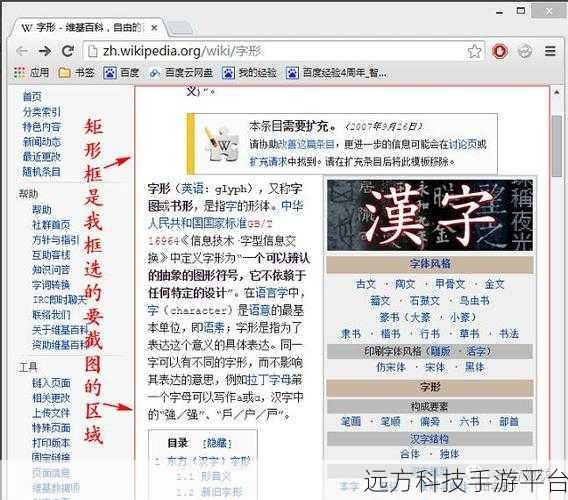Open 打印版本 under 工具
Viewport: 568px width, 500px height.
pyautogui.click(x=51, y=443)
